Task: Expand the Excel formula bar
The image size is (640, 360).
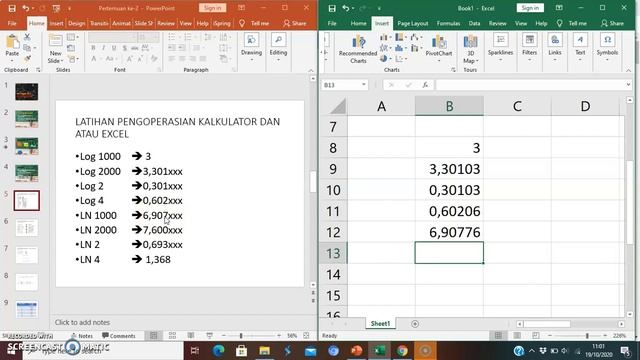Action: [x=628, y=84]
